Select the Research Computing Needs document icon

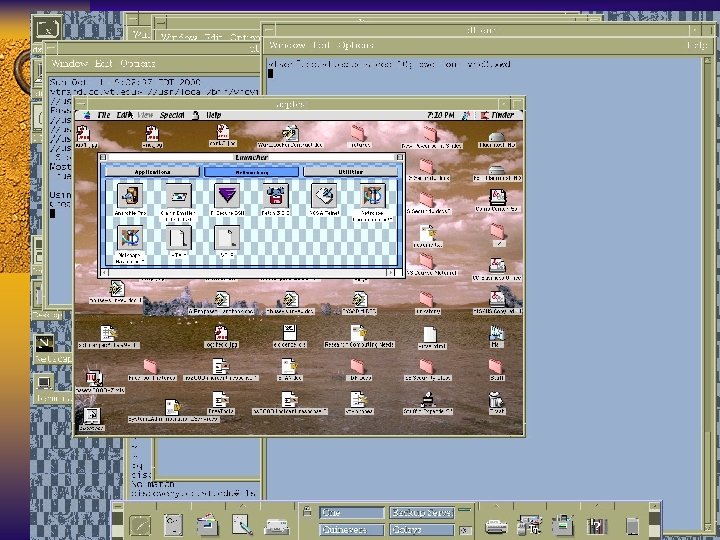coord(359,333)
